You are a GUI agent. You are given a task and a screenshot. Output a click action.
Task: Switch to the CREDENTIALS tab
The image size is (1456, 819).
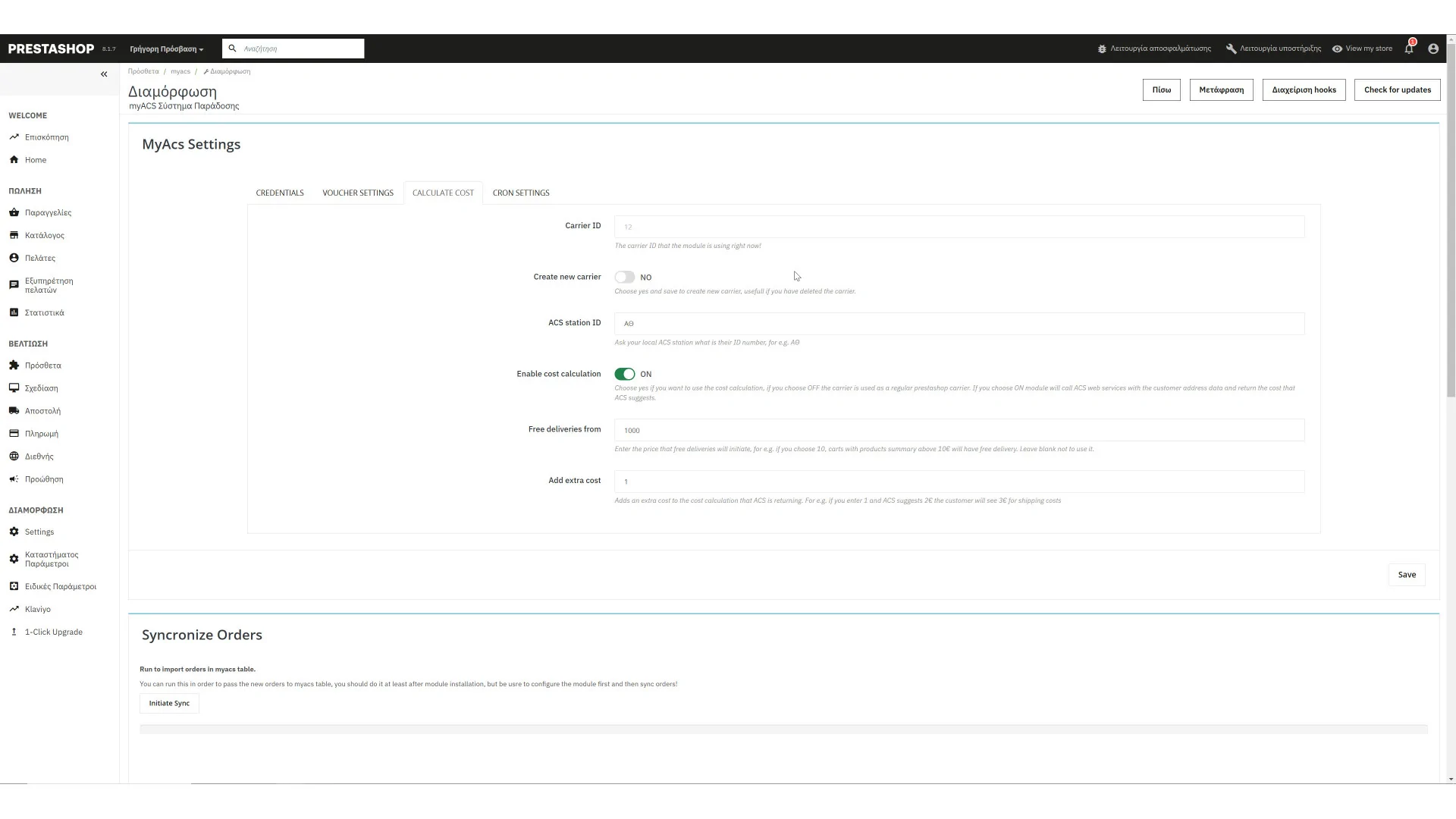(x=280, y=193)
